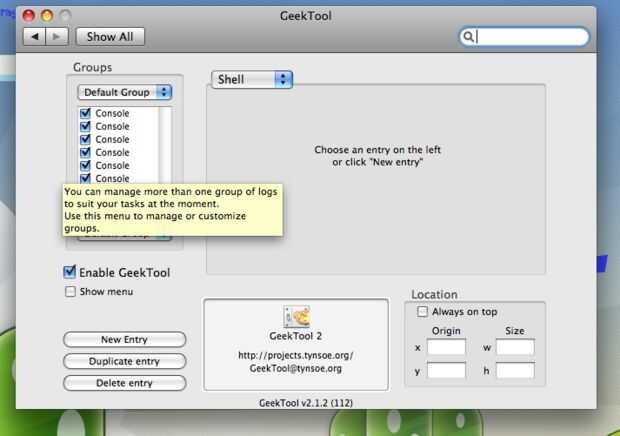Uncheck the third Console entry
The image size is (620, 436).
point(85,140)
